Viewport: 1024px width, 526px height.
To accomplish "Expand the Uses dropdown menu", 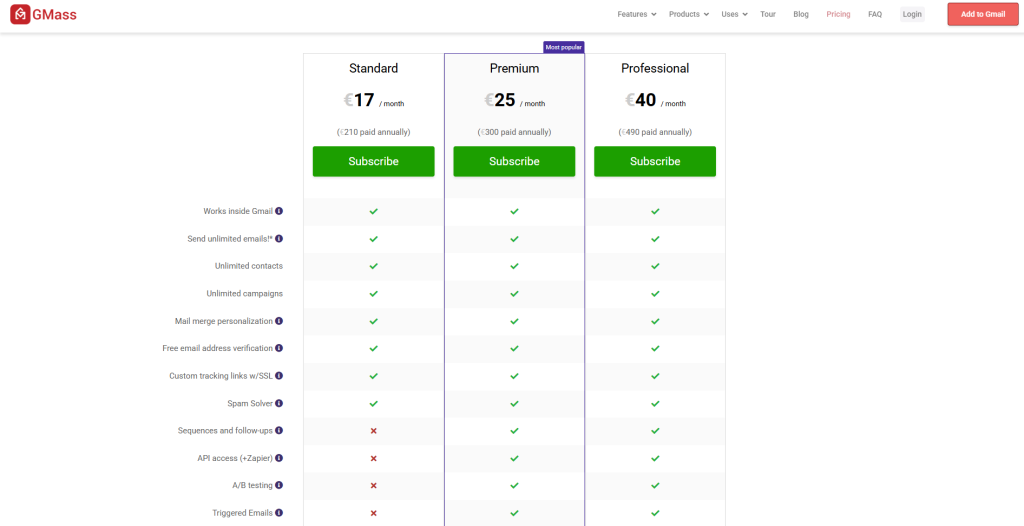I will (734, 14).
